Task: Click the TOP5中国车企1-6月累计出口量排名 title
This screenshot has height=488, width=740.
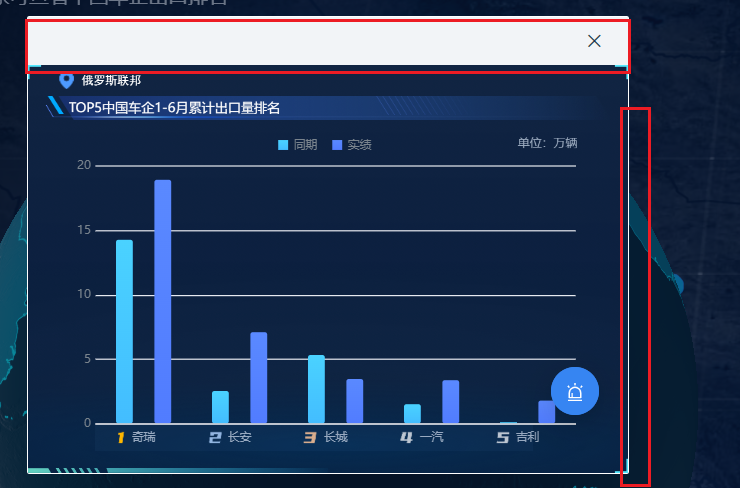Action: (x=174, y=108)
